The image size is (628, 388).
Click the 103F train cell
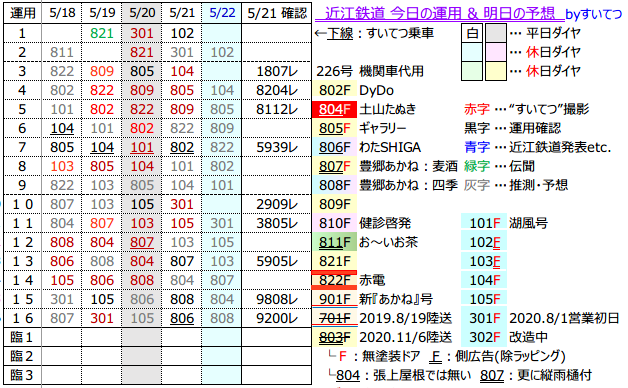484,261
